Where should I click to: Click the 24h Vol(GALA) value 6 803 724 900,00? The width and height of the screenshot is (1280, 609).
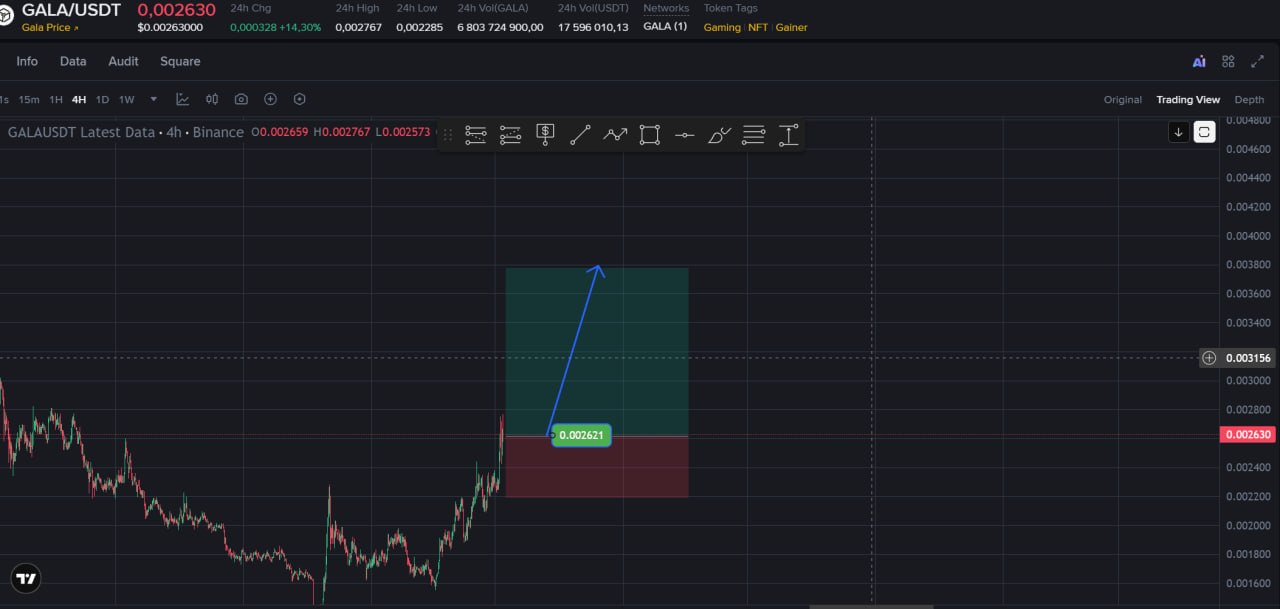(500, 27)
